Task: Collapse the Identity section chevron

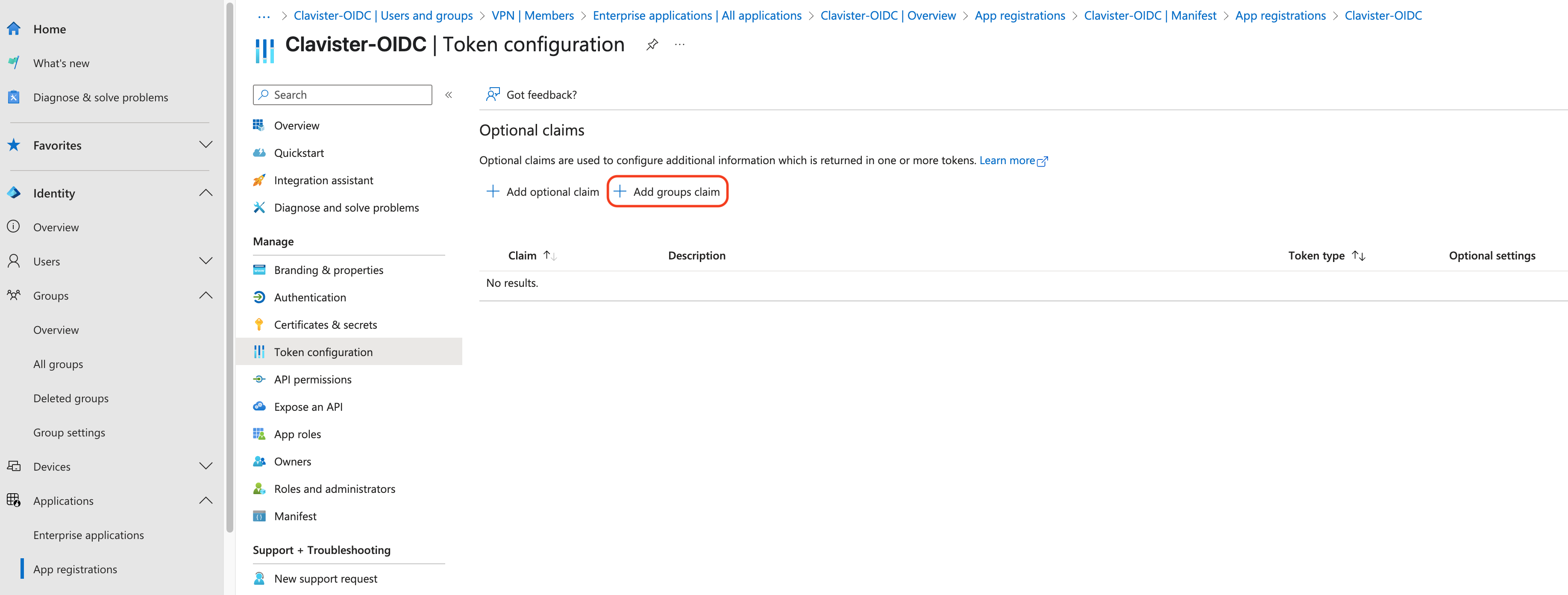Action: coord(206,192)
